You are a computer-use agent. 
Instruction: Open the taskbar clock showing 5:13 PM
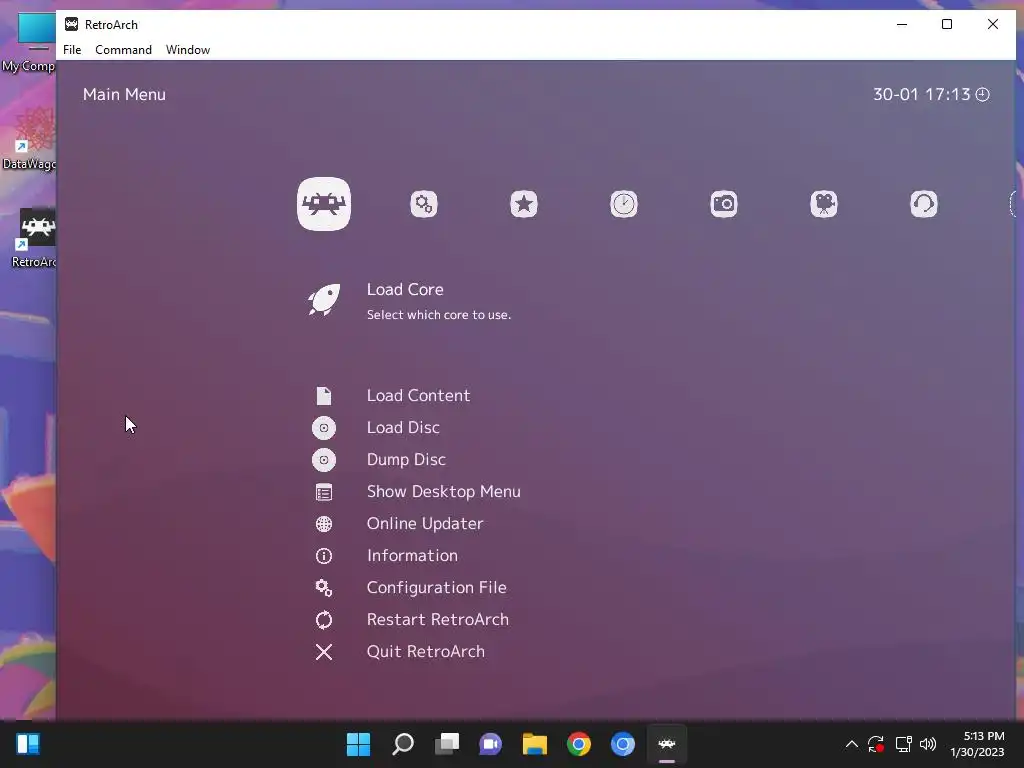click(977, 744)
